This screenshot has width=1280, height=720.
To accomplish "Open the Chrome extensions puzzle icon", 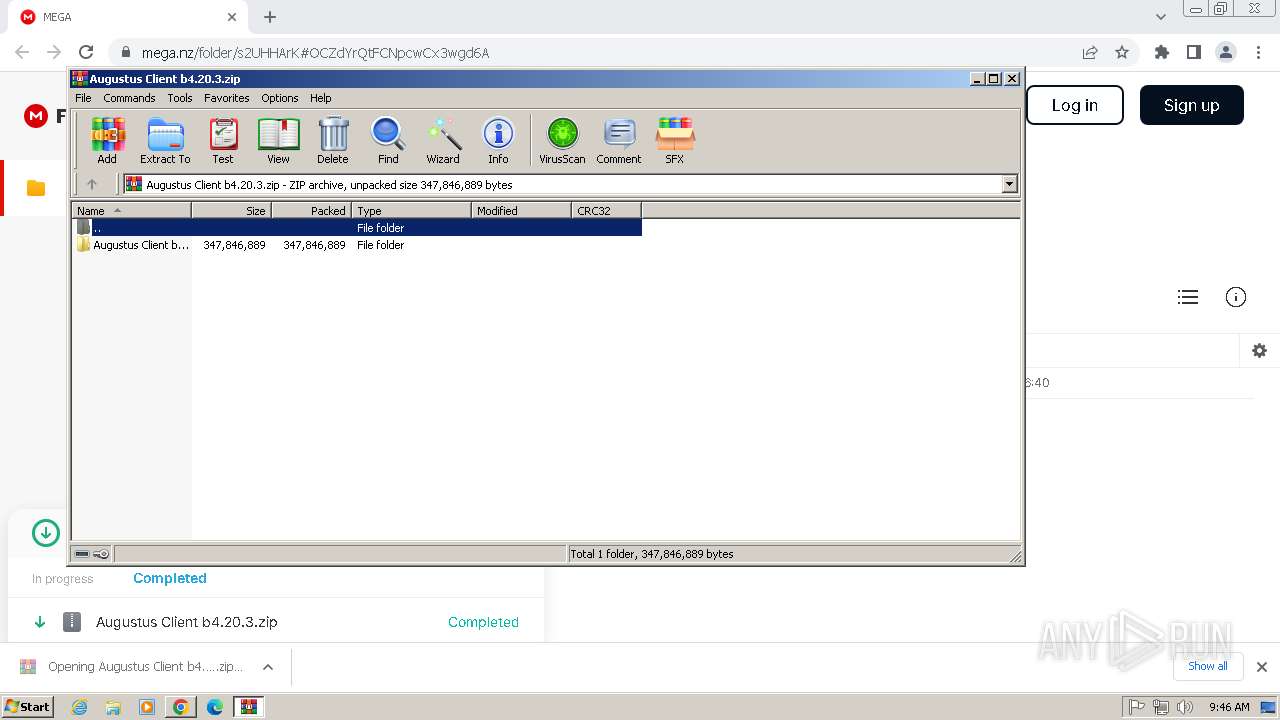I will click(1161, 52).
